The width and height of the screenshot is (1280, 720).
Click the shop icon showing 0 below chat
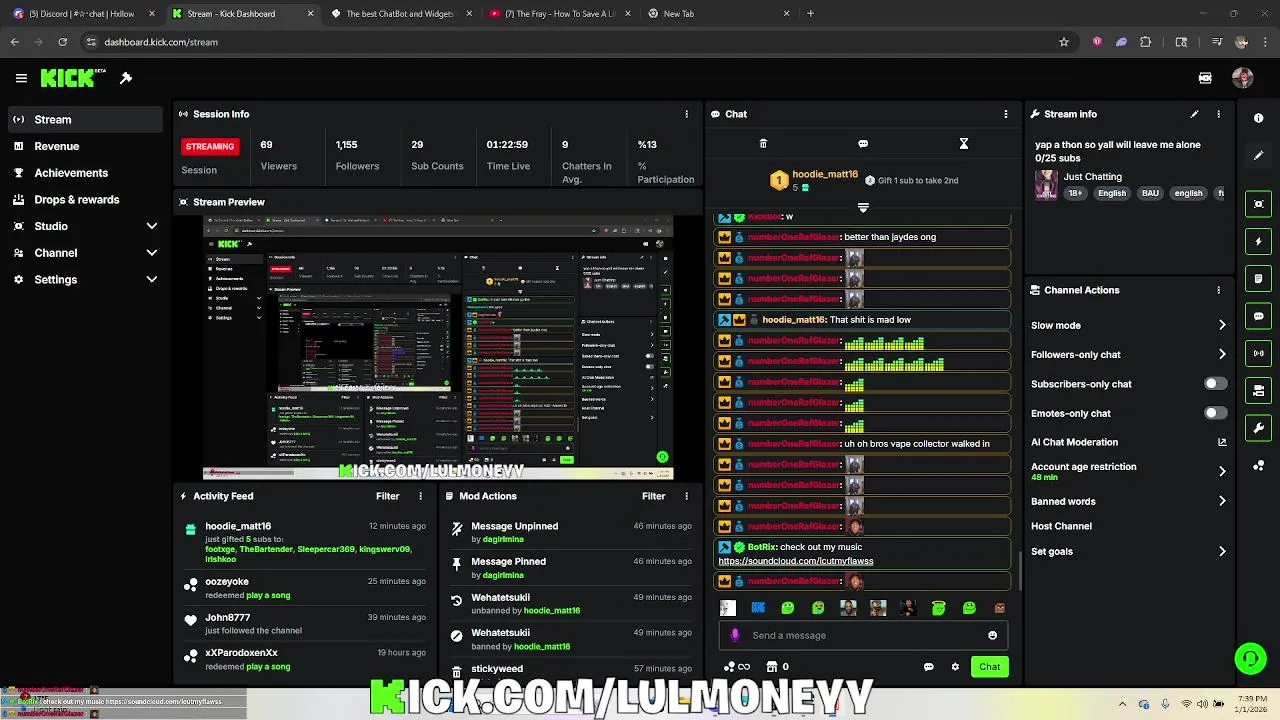click(x=776, y=667)
